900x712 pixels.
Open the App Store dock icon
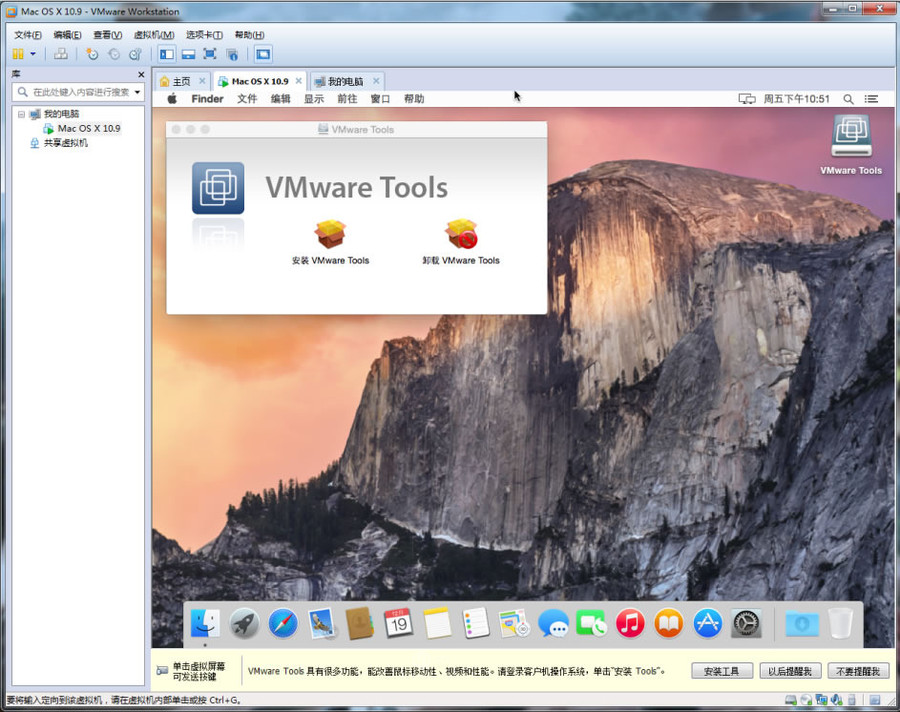point(707,624)
